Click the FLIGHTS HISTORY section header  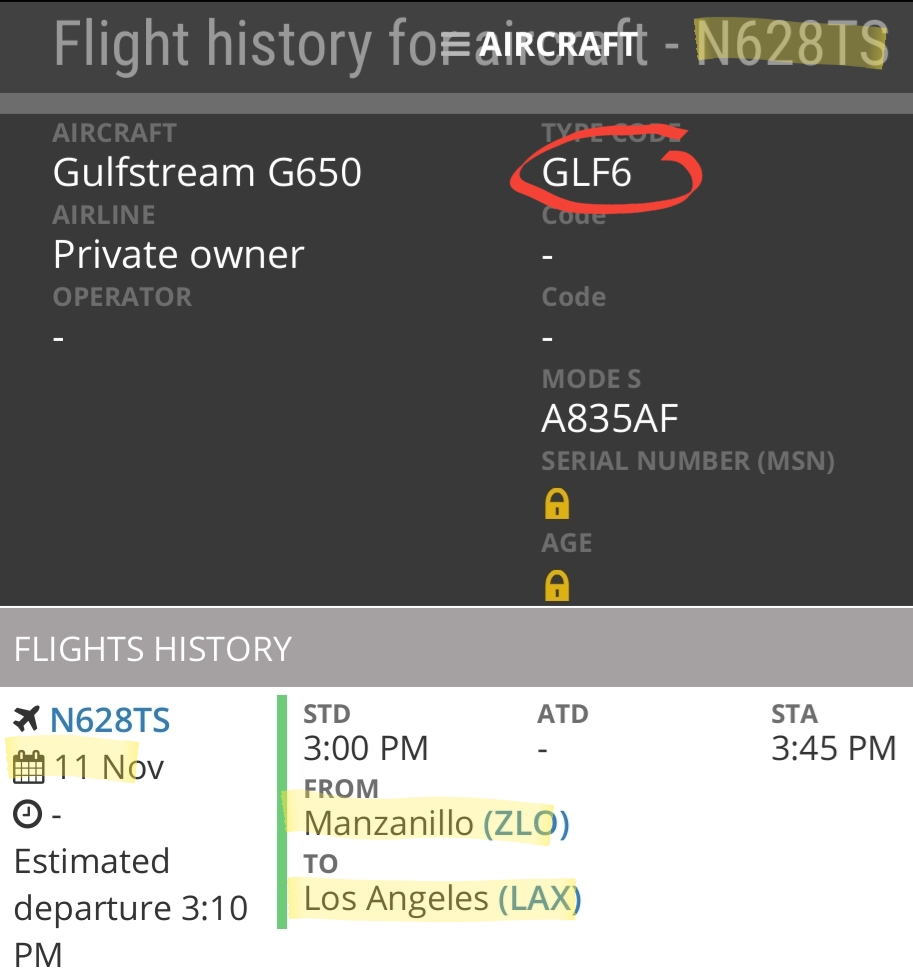pyautogui.click(x=153, y=649)
